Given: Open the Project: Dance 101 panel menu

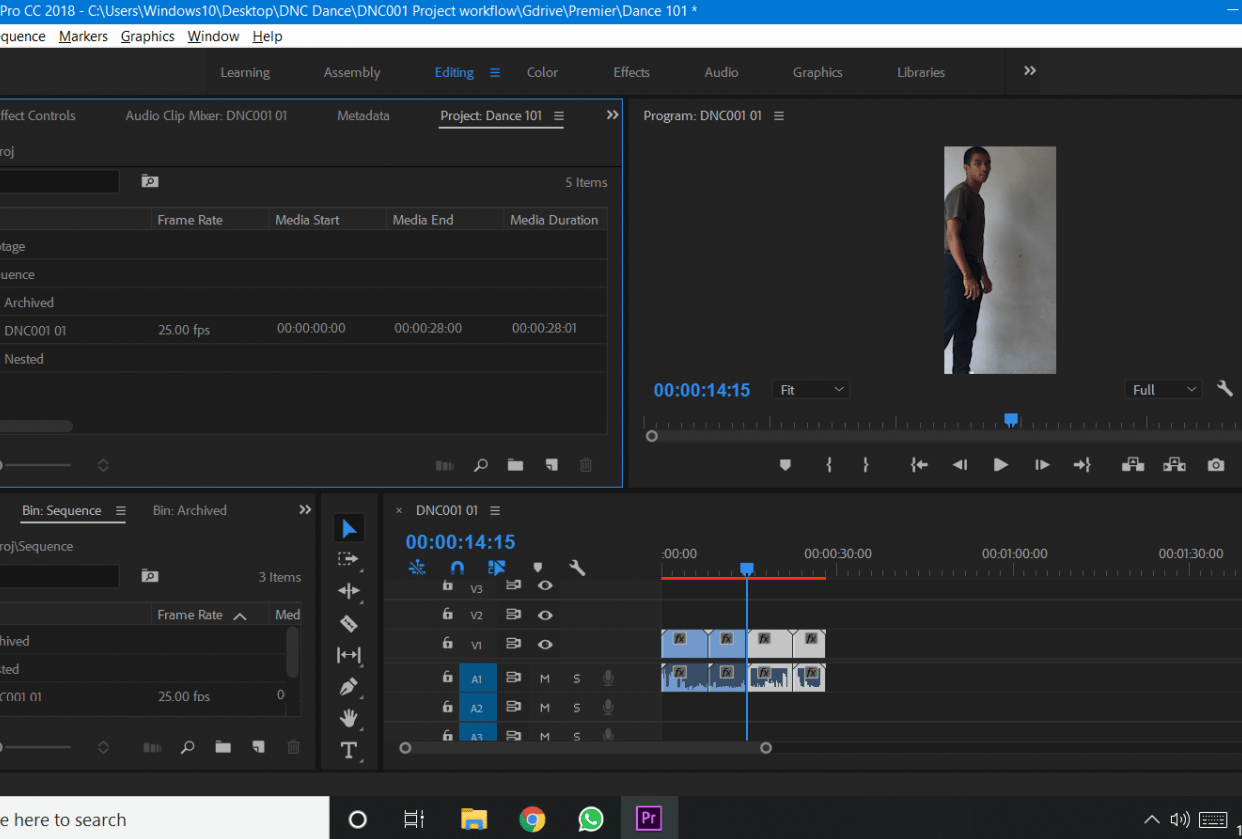Looking at the screenshot, I should (x=561, y=115).
